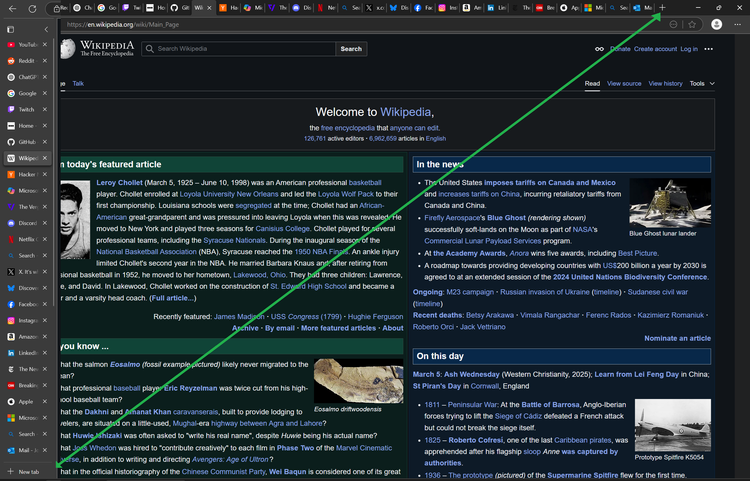Open the tab actions menu icon above the vertical tabs
The width and height of the screenshot is (750, 481).
click(x=10, y=30)
